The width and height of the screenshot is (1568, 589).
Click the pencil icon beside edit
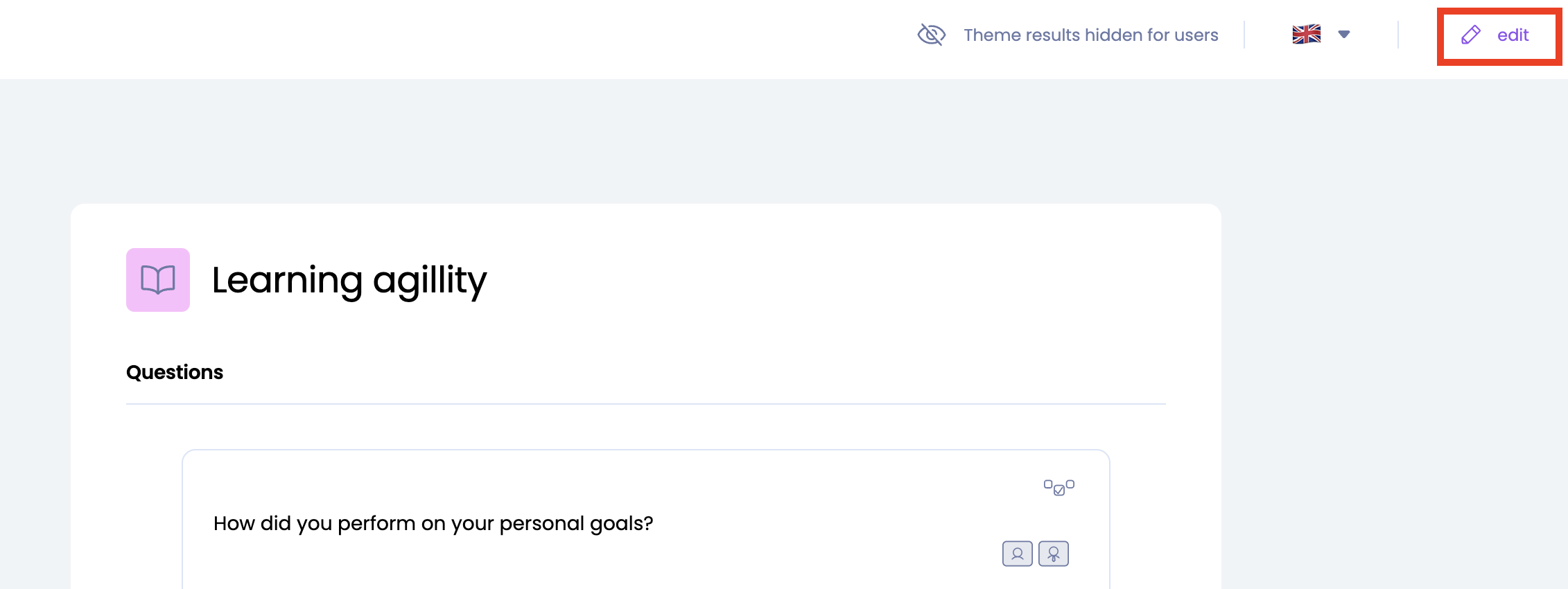click(x=1470, y=35)
